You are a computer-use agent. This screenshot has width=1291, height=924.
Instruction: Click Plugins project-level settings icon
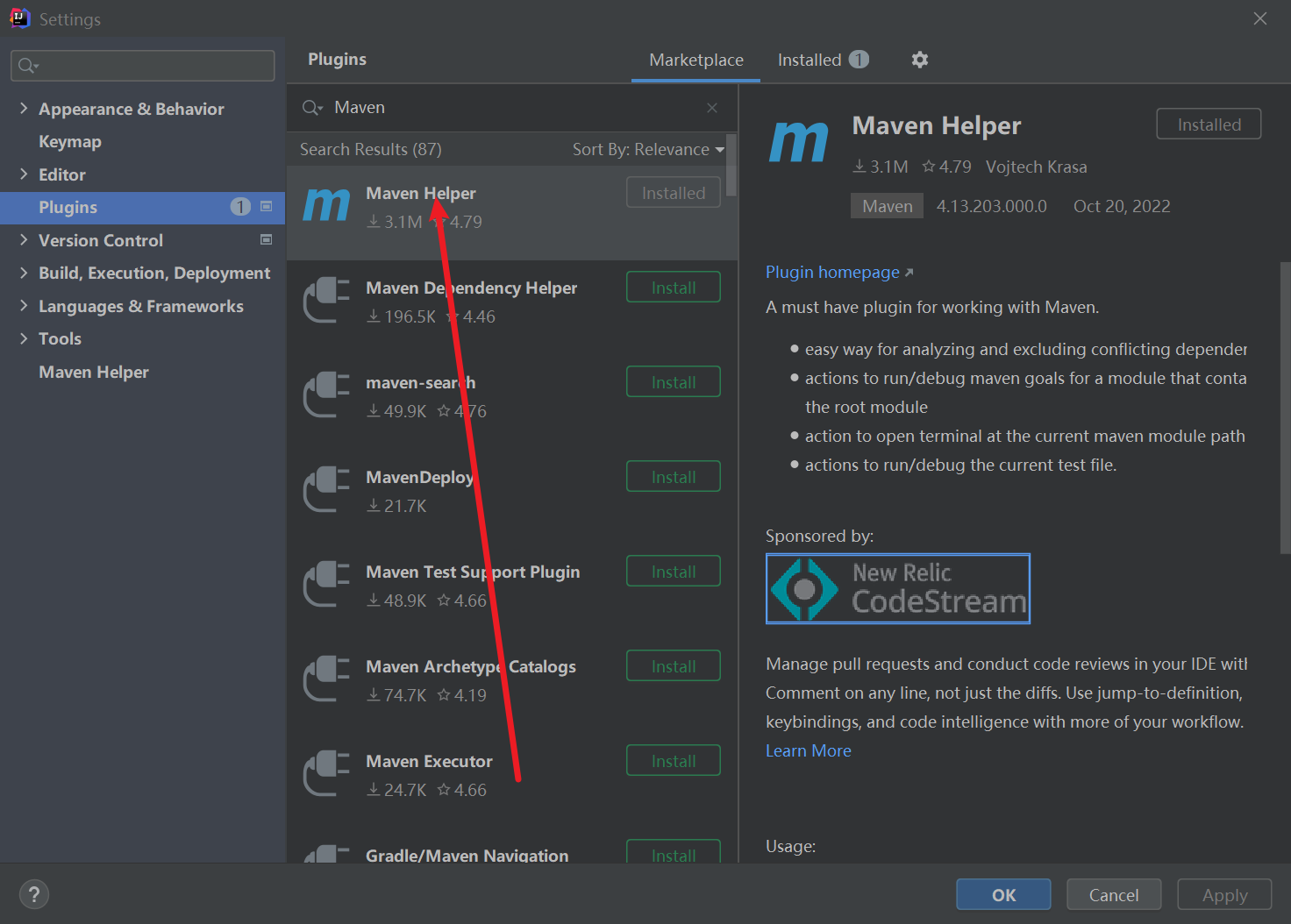(x=266, y=207)
